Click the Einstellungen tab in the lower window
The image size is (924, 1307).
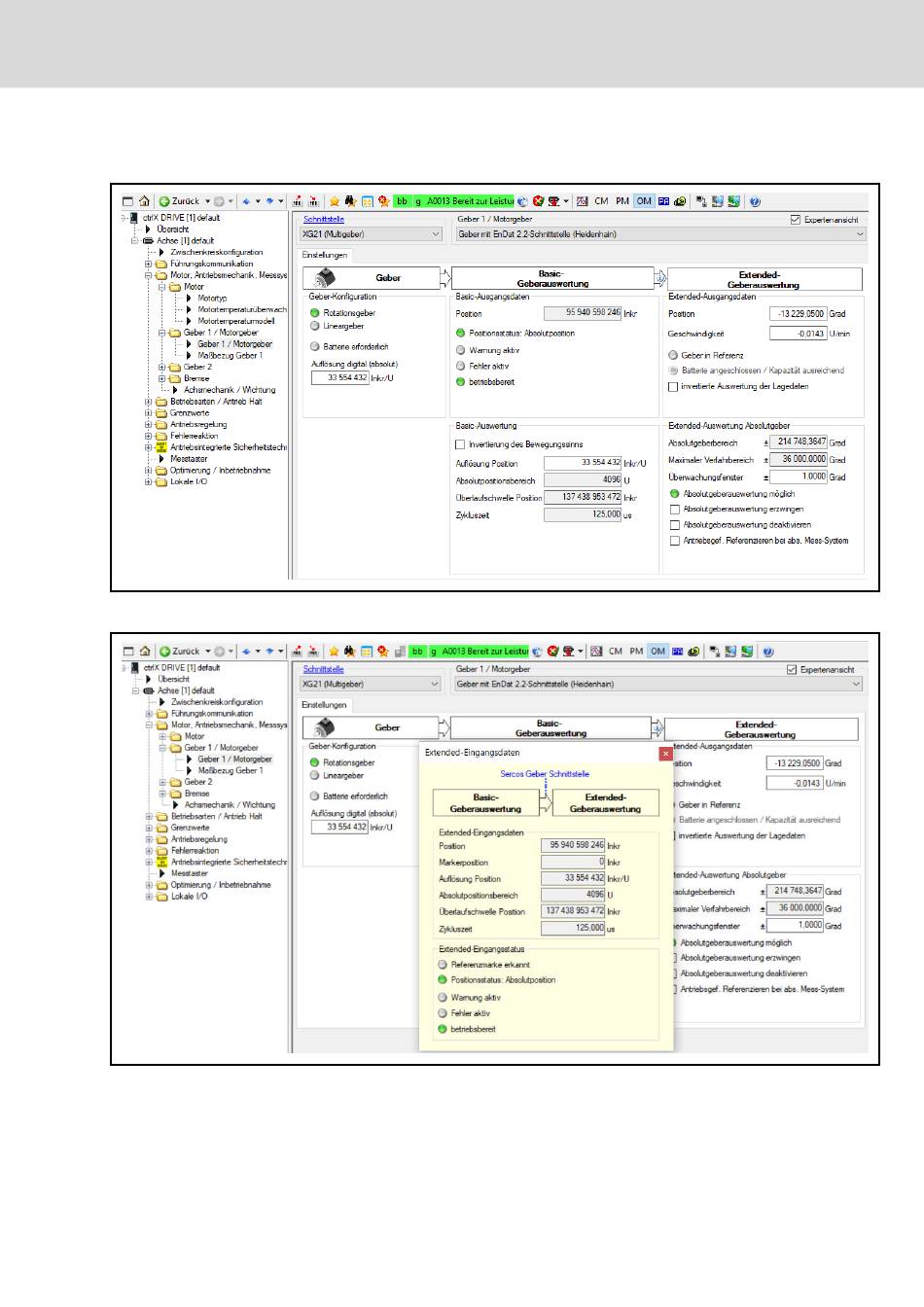click(x=324, y=705)
